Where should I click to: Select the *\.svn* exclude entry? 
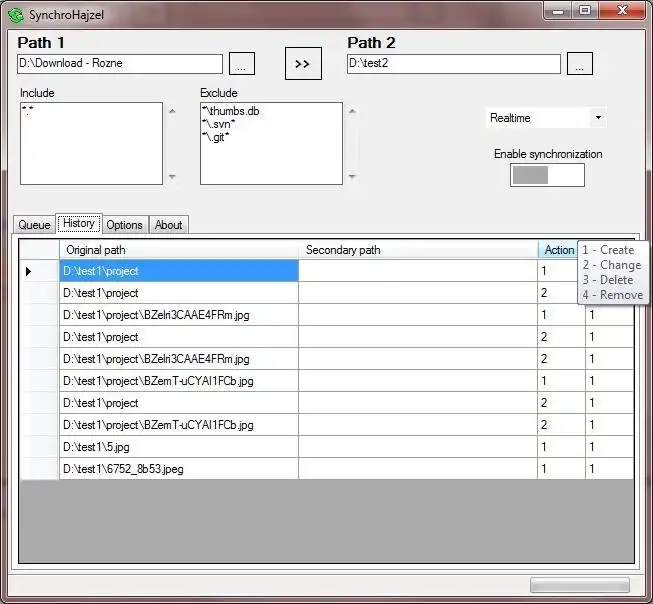pos(219,124)
